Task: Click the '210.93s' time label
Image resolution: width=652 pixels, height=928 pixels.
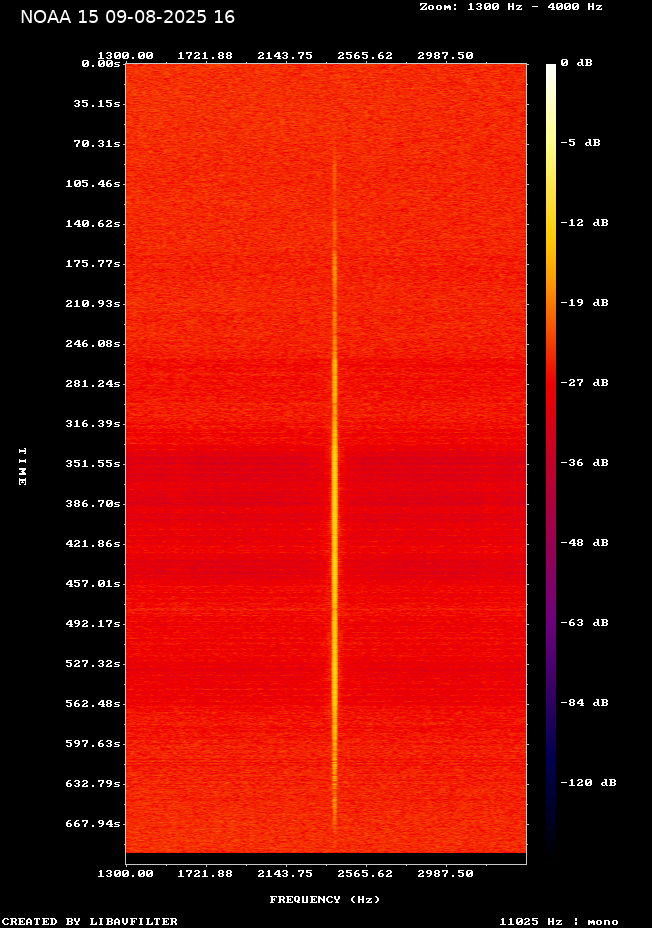Action: click(93, 304)
